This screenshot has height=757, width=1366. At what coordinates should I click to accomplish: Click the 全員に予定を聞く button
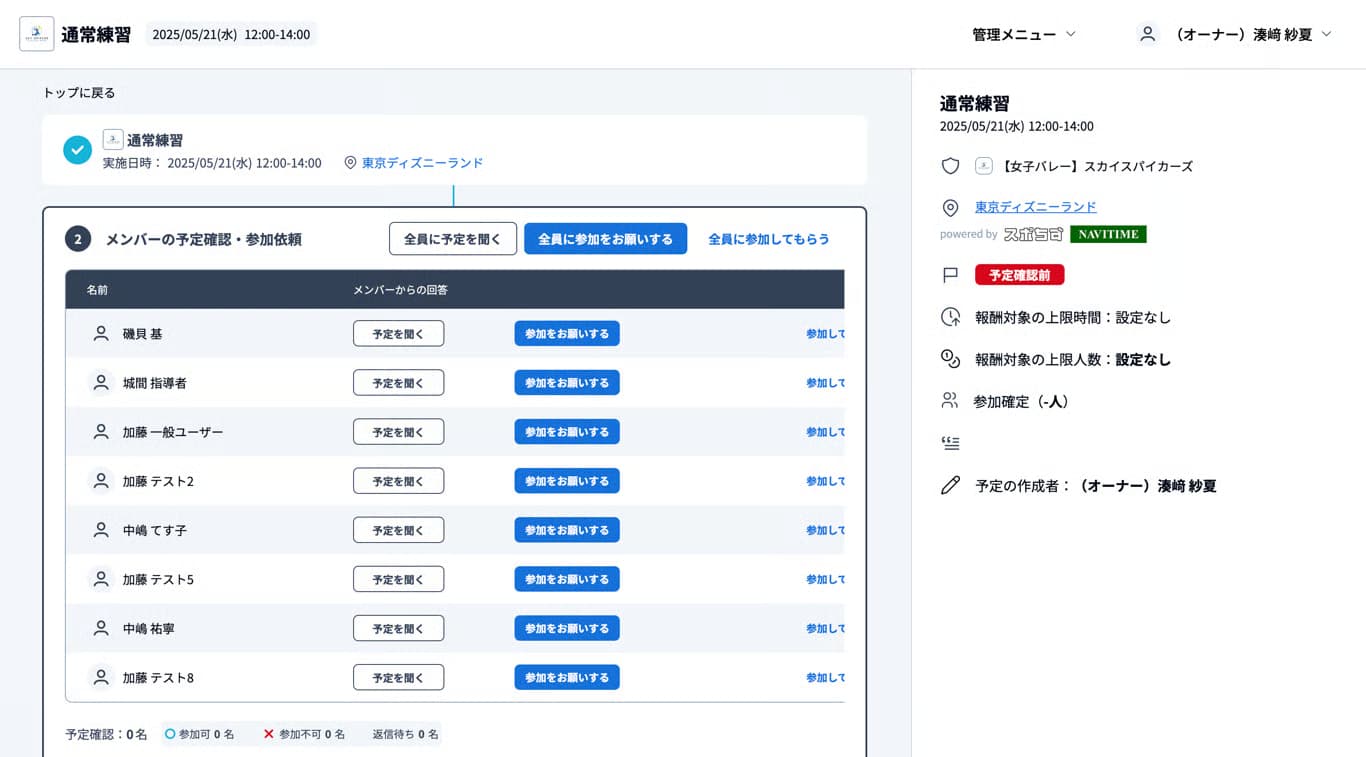(452, 239)
